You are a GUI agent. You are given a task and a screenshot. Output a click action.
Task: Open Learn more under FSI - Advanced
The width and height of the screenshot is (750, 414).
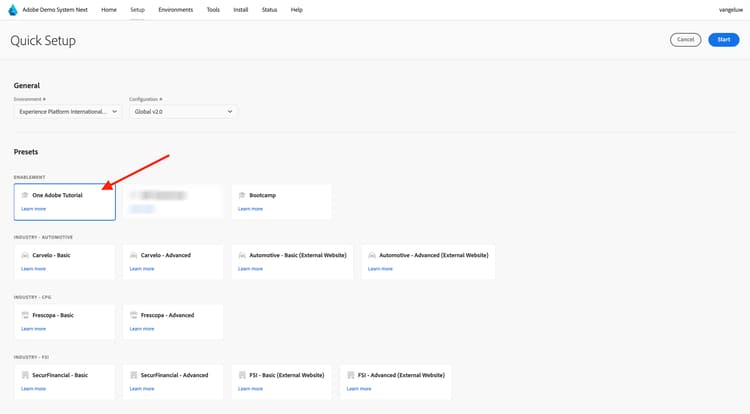click(x=359, y=389)
